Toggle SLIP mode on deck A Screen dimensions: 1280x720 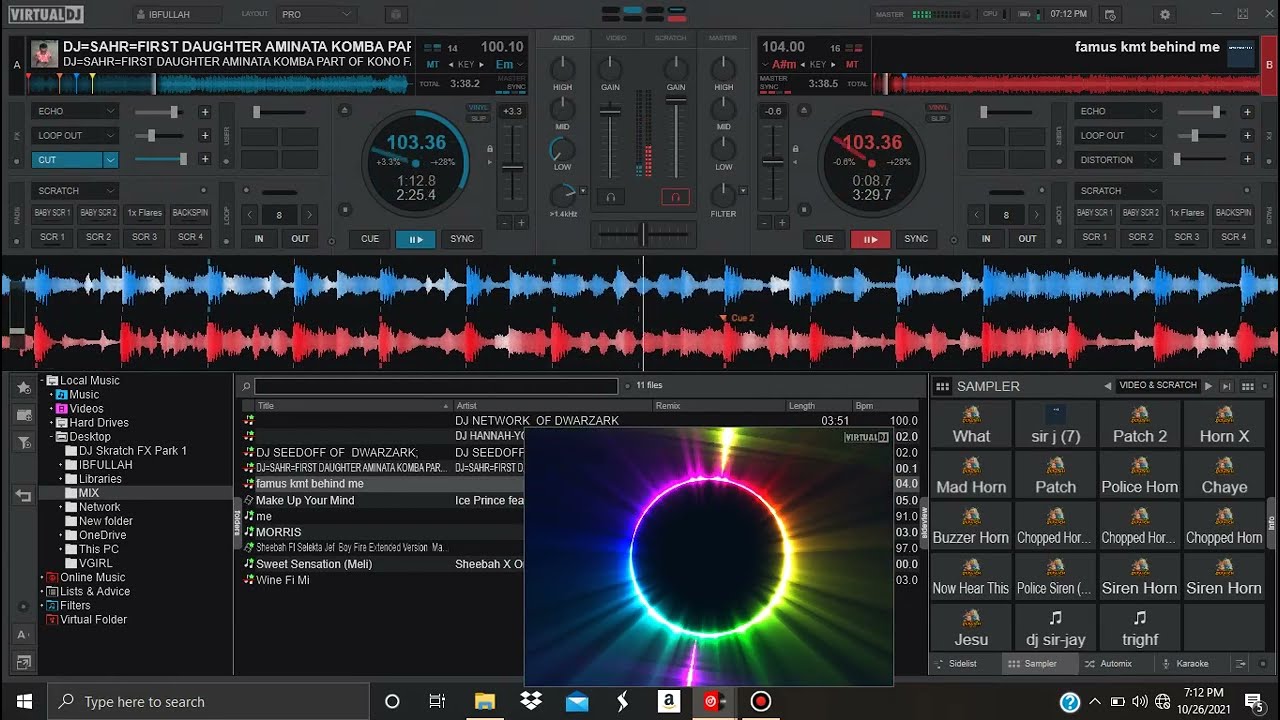point(478,118)
